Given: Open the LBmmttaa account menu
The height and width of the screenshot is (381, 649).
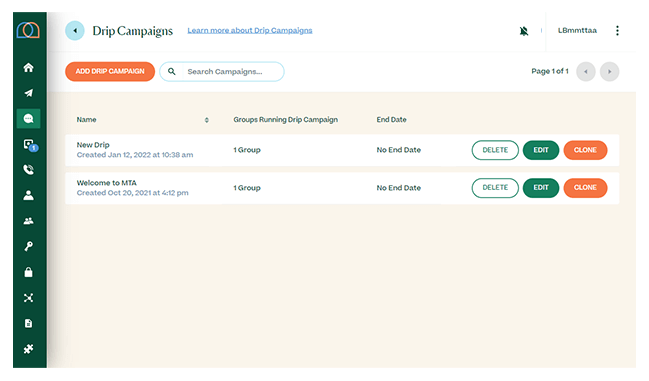Looking at the screenshot, I should (577, 30).
